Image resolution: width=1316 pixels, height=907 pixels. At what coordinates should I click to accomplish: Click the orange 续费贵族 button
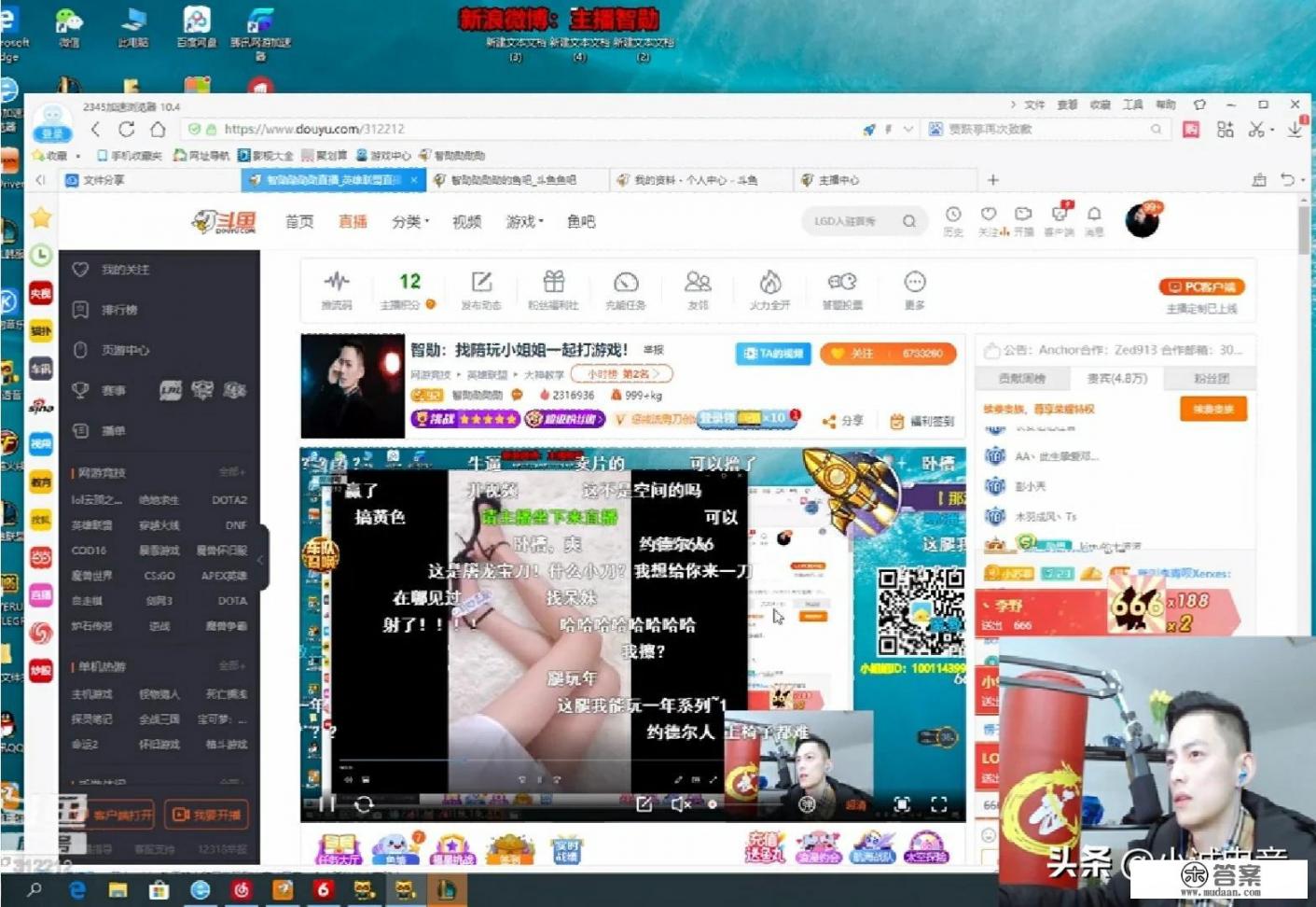pyautogui.click(x=1213, y=409)
